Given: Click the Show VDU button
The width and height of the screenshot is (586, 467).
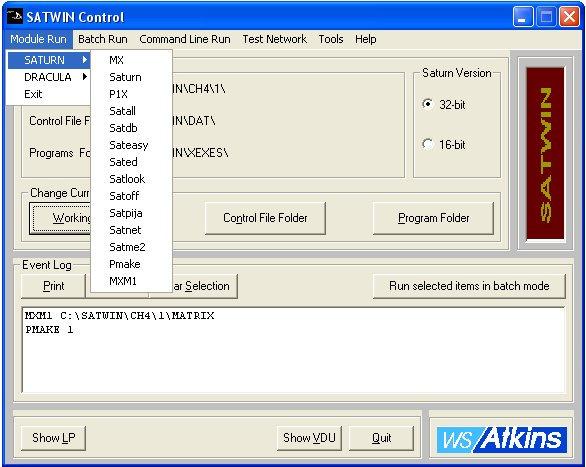Looking at the screenshot, I should click(309, 438).
